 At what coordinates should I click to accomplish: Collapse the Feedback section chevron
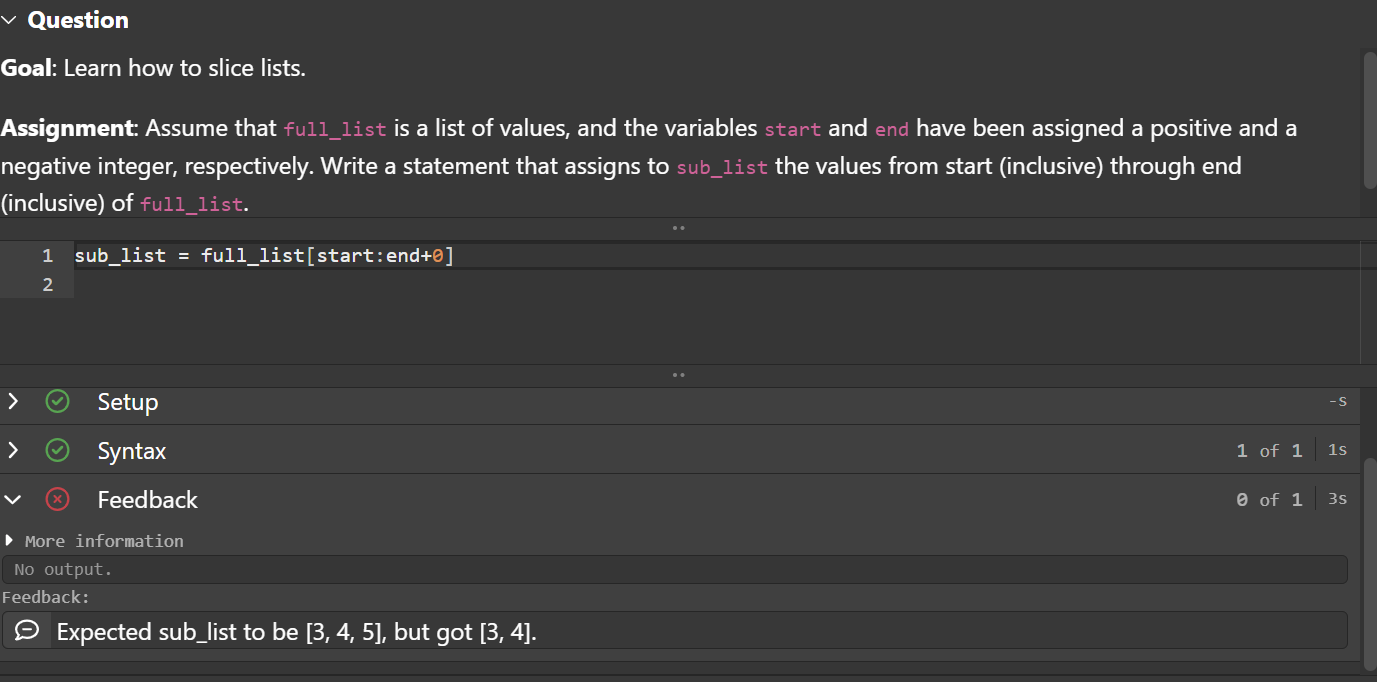[13, 499]
